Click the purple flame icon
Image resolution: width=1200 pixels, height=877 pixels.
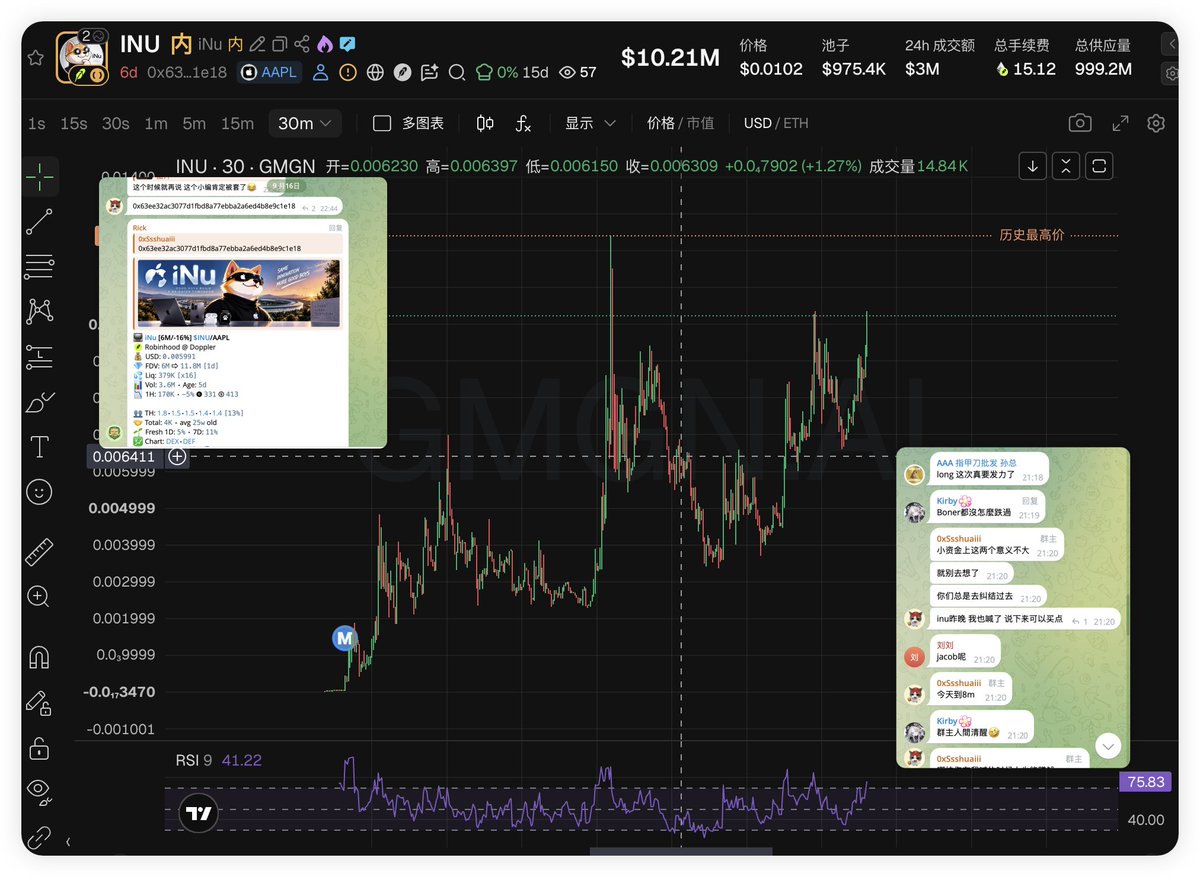click(x=324, y=45)
